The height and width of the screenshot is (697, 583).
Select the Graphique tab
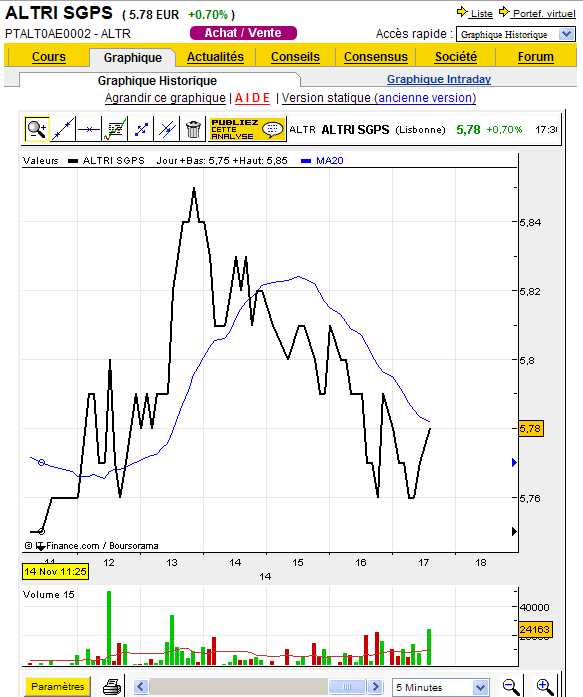(132, 57)
